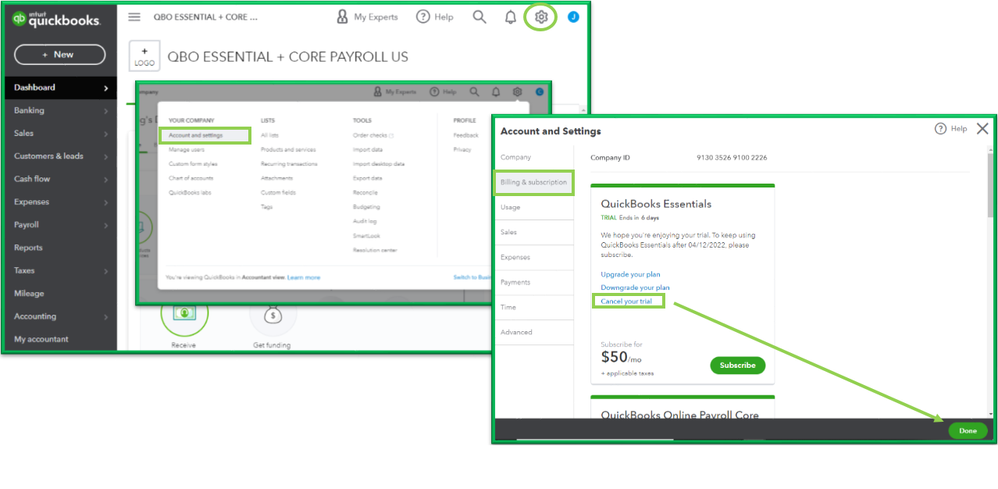Click the + New button
Screen dimensions: 998x489
pos(60,55)
